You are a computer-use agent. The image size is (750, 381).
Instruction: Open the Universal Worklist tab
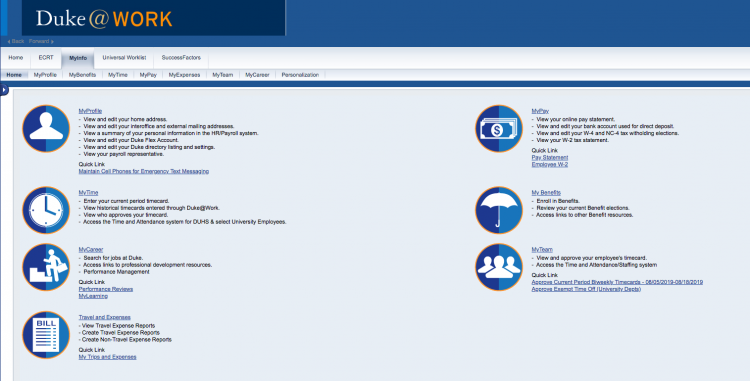tap(124, 58)
